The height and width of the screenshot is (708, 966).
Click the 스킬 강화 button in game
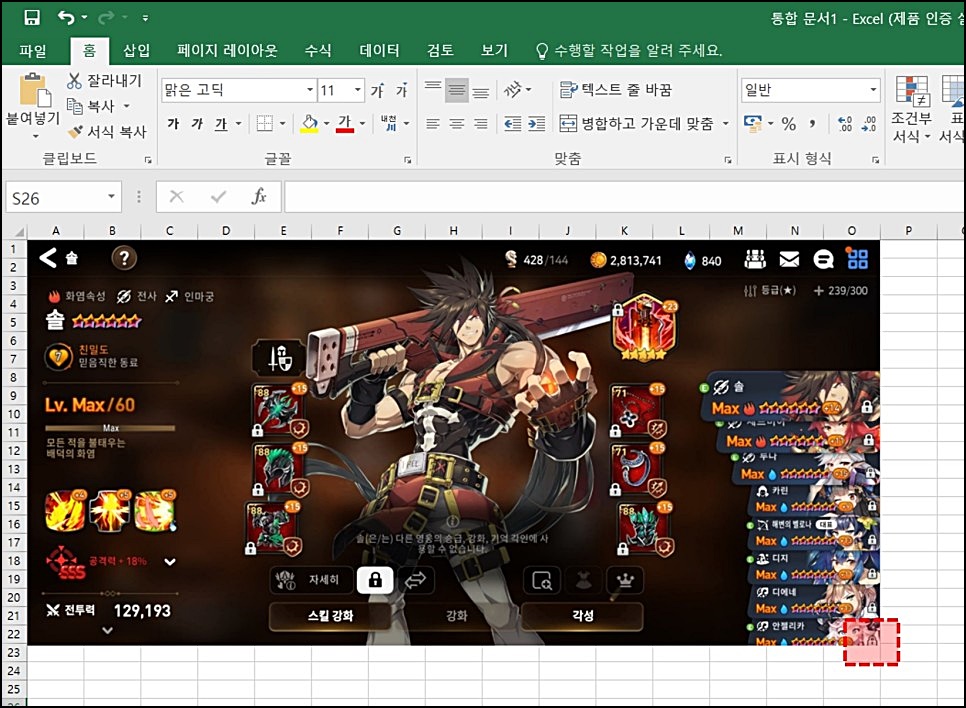click(x=331, y=616)
